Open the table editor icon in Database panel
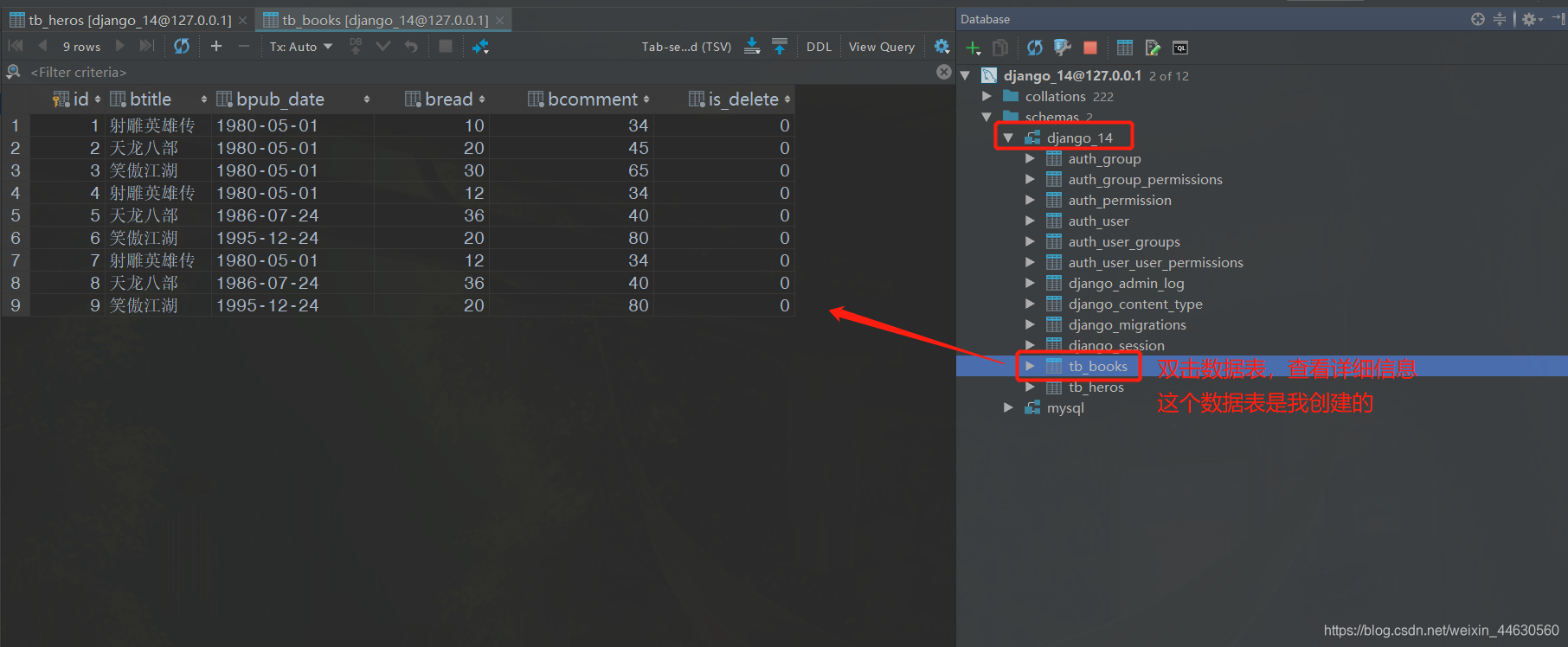1568x647 pixels. point(1125,48)
